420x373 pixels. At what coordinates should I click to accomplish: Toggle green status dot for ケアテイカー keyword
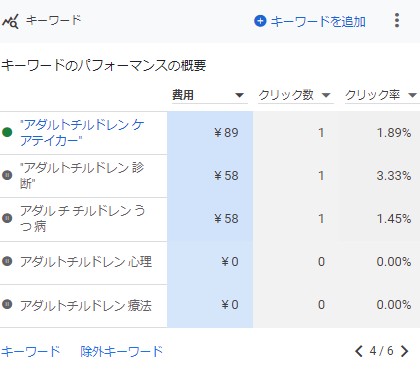coord(7,132)
